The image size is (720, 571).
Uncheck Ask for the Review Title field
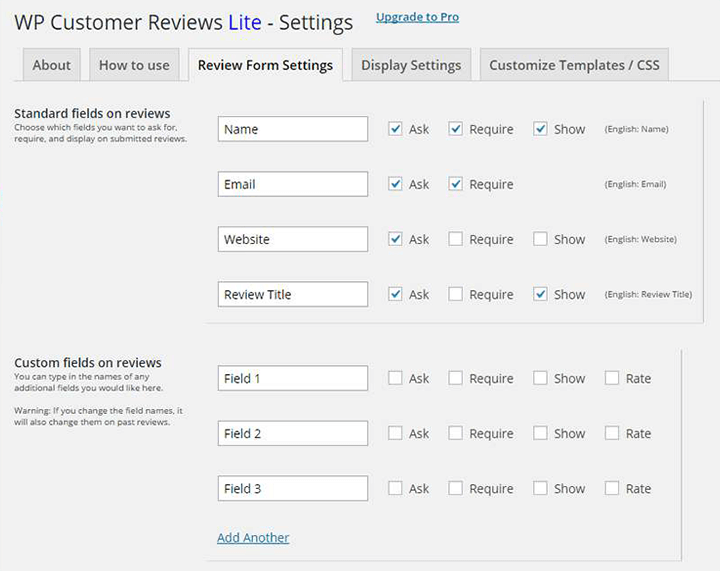click(395, 294)
